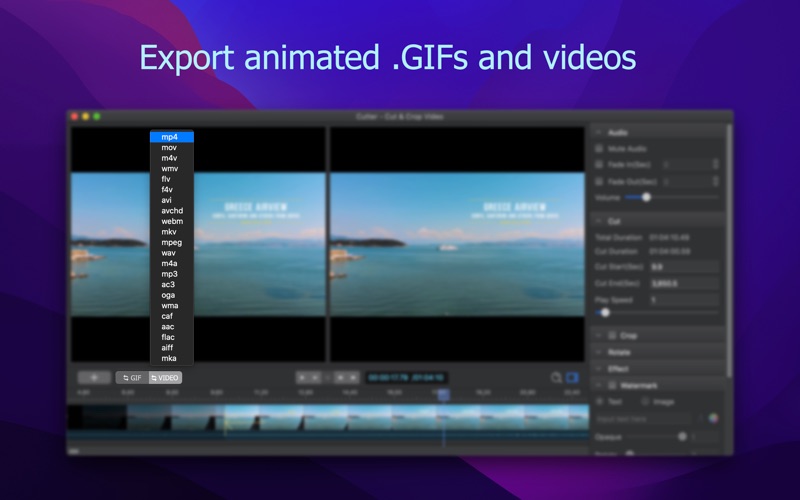Select wmv format option
800x500 pixels.
pyautogui.click(x=172, y=168)
